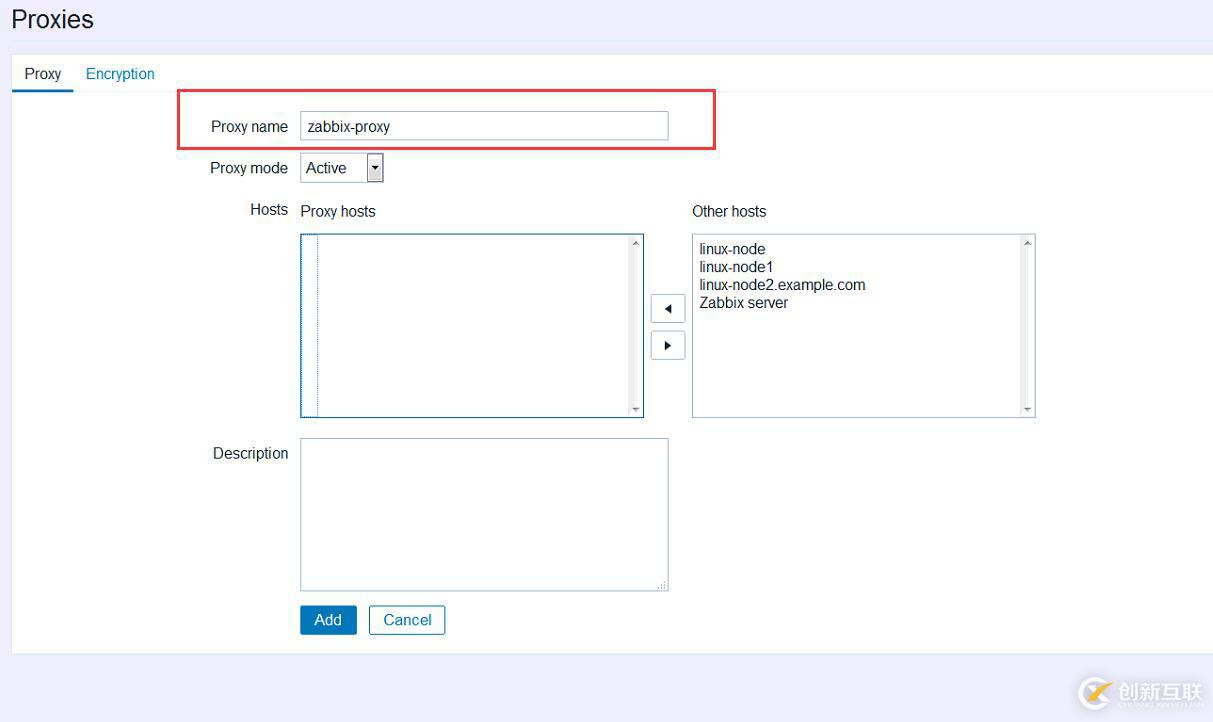Click the Description resize handle corner
The height and width of the screenshot is (722, 1213).
(662, 585)
